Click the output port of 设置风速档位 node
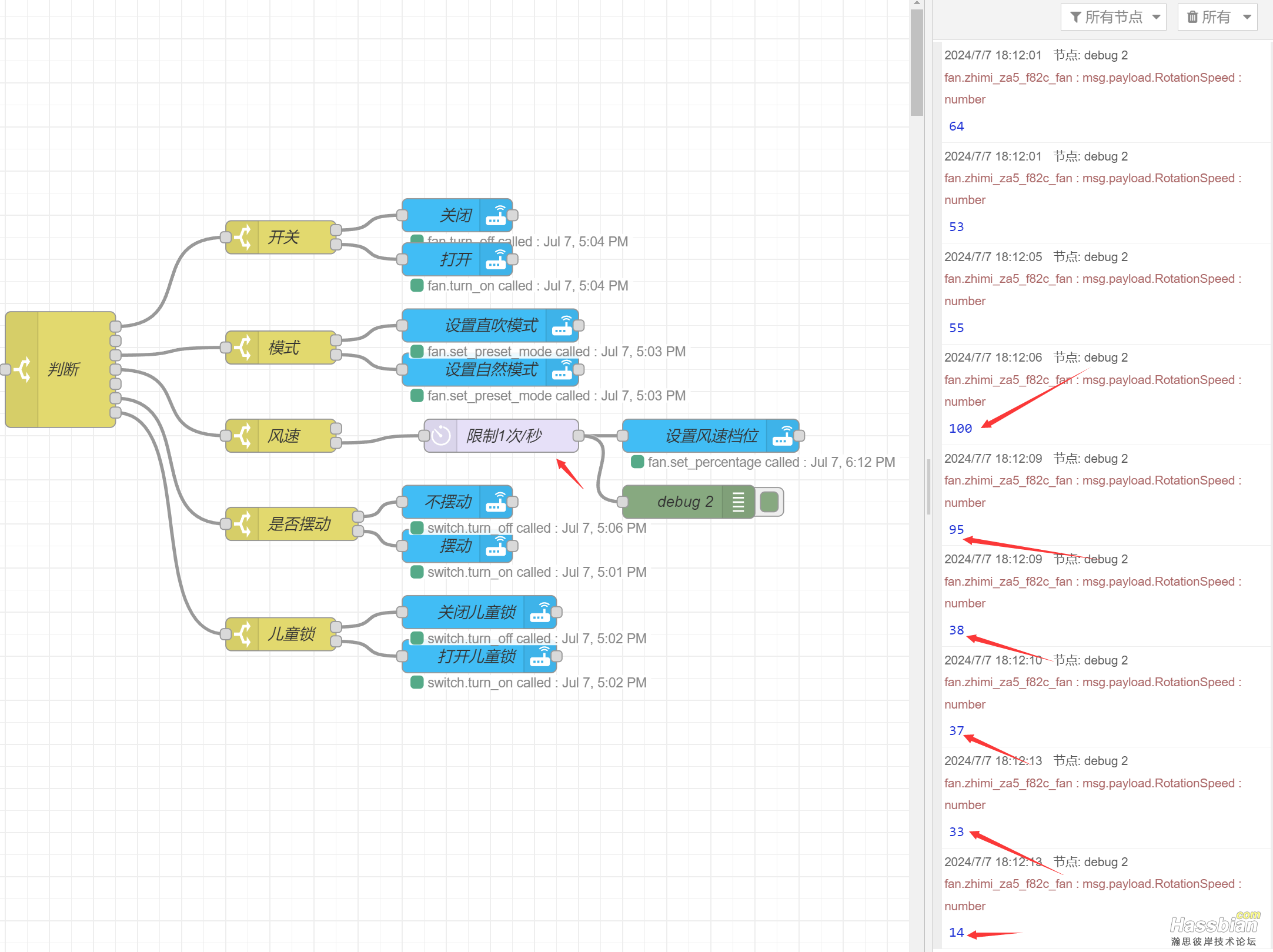The image size is (1273, 952). (x=799, y=436)
